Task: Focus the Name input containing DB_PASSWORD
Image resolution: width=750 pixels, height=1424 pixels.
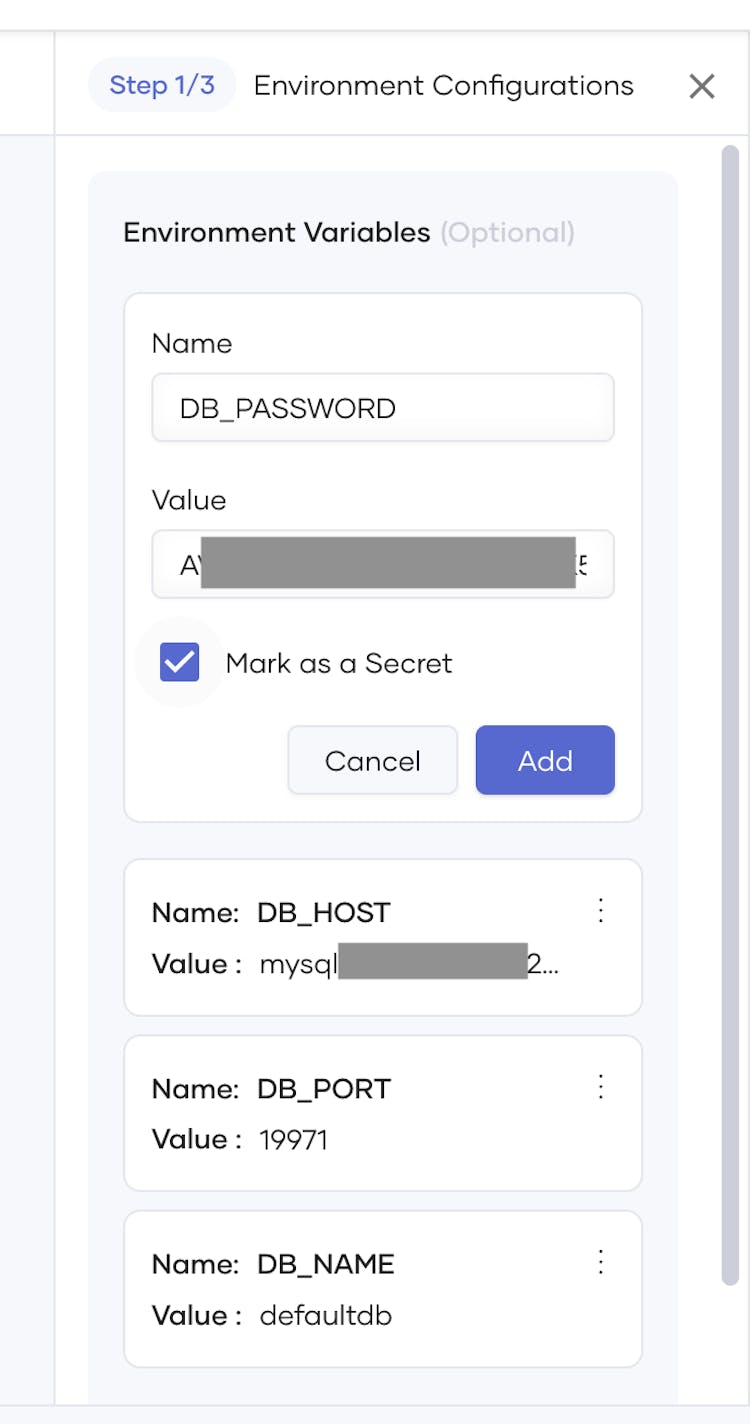Action: 383,408
